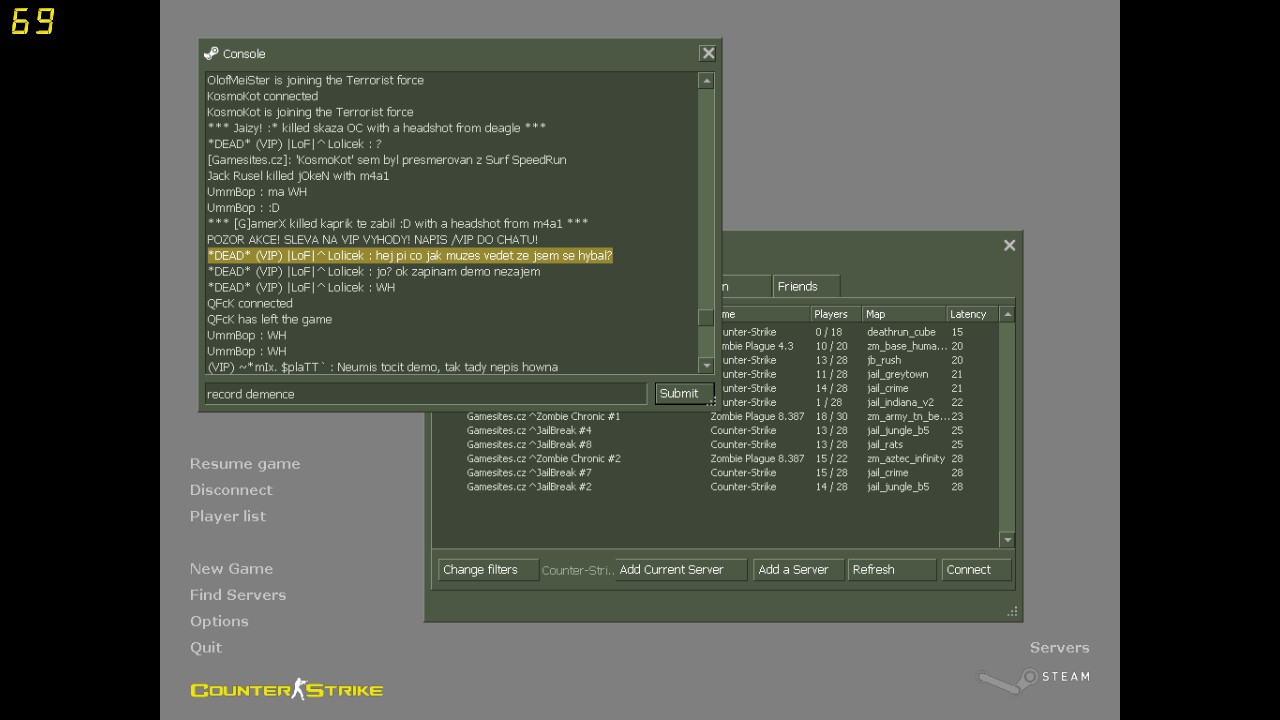1280x720 pixels.
Task: Select server Gamesites.cz ^Zombie Chronic #1
Action: pos(715,416)
